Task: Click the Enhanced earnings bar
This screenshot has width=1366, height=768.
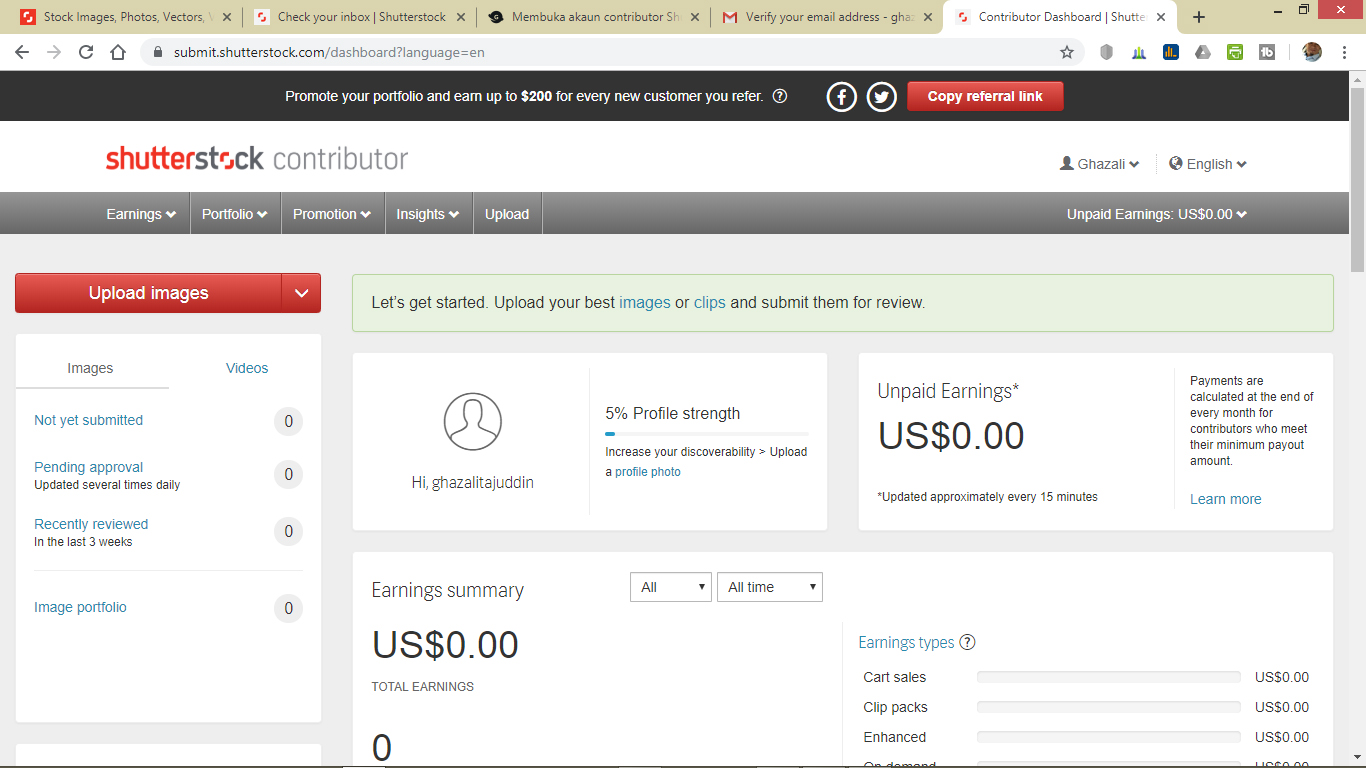Action: [x=1108, y=738]
